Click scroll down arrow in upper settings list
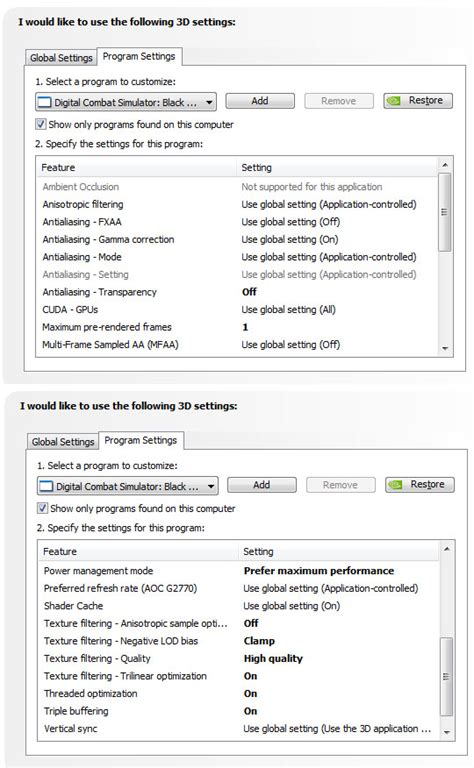This screenshot has height=768, width=474. [x=445, y=349]
